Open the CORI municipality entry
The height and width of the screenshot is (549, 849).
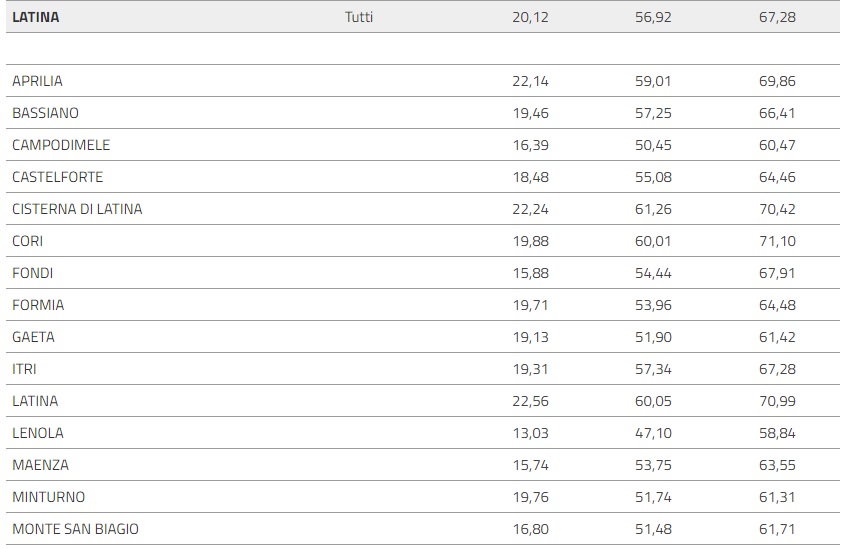(27, 241)
